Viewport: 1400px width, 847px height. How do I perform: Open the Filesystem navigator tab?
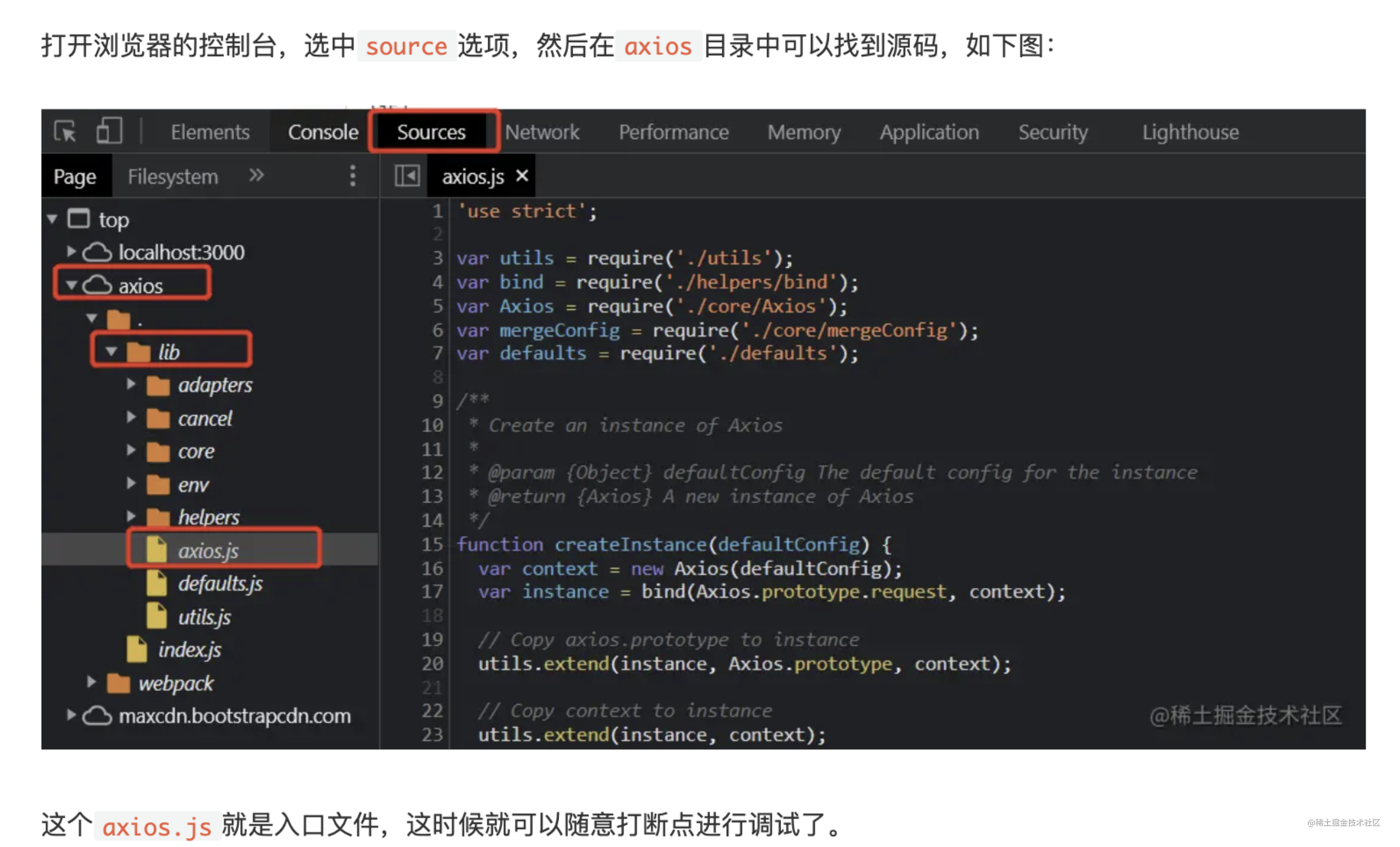(173, 177)
